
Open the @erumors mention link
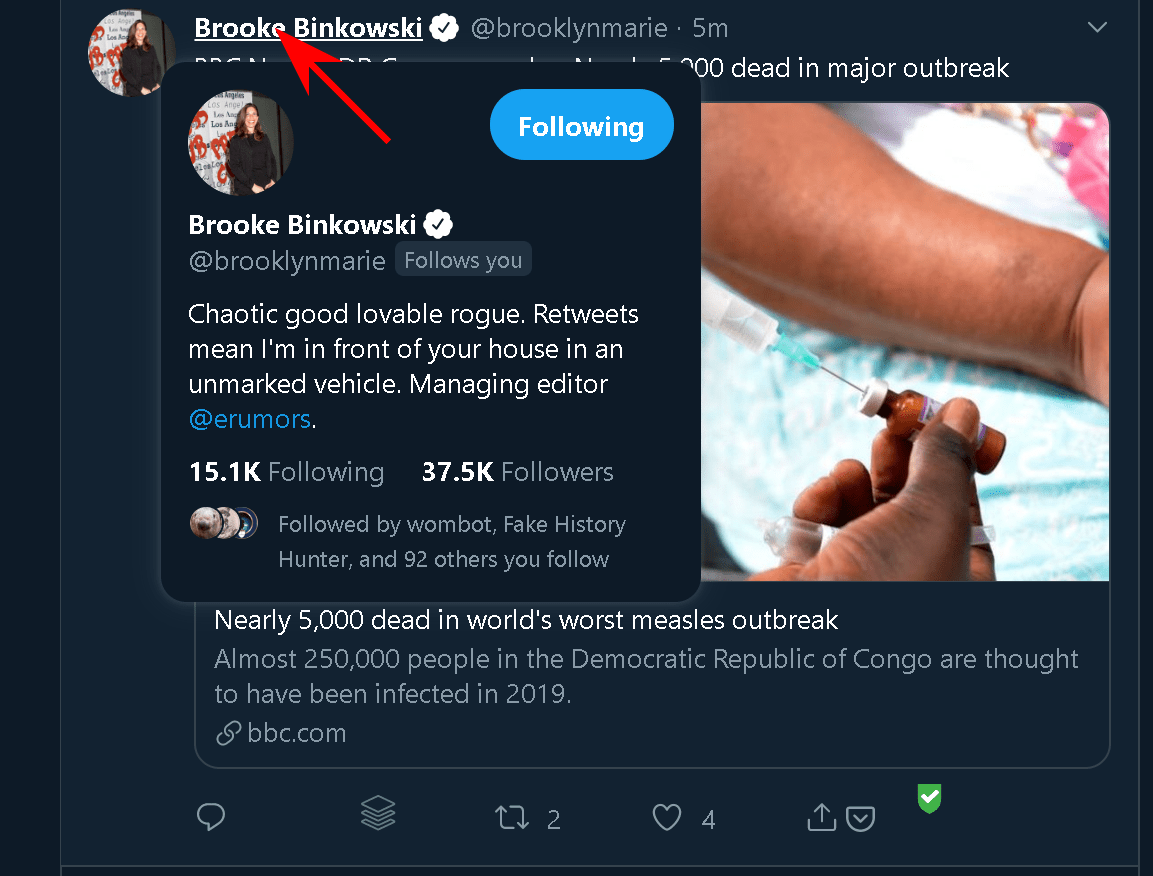pyautogui.click(x=250, y=419)
